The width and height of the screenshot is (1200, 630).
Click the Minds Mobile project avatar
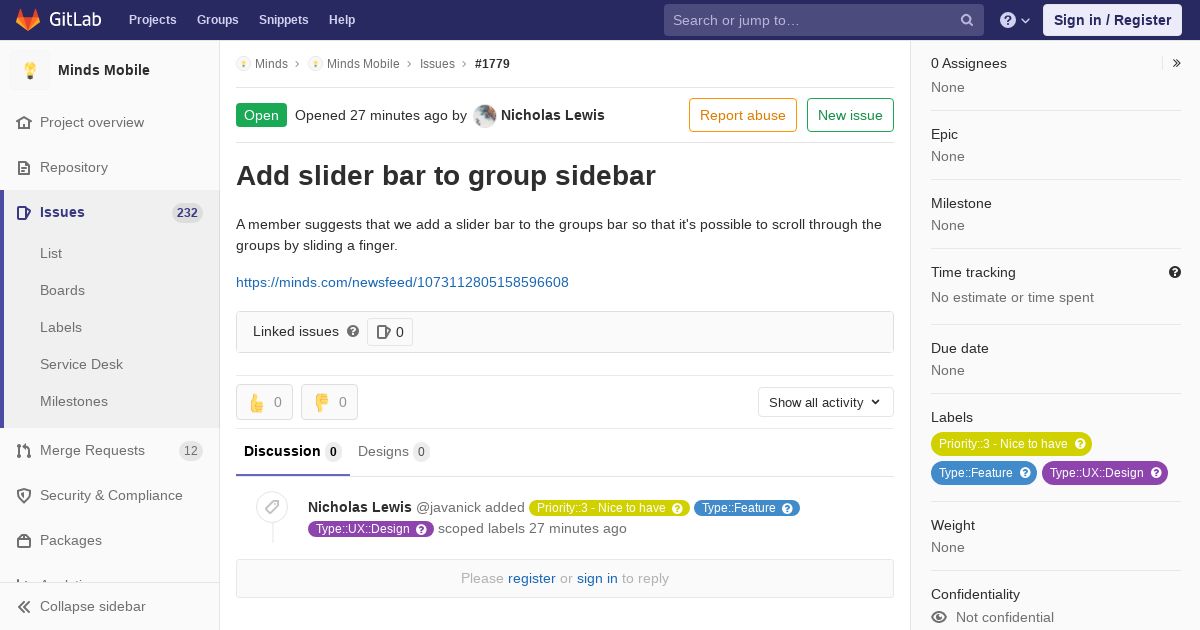click(30, 70)
